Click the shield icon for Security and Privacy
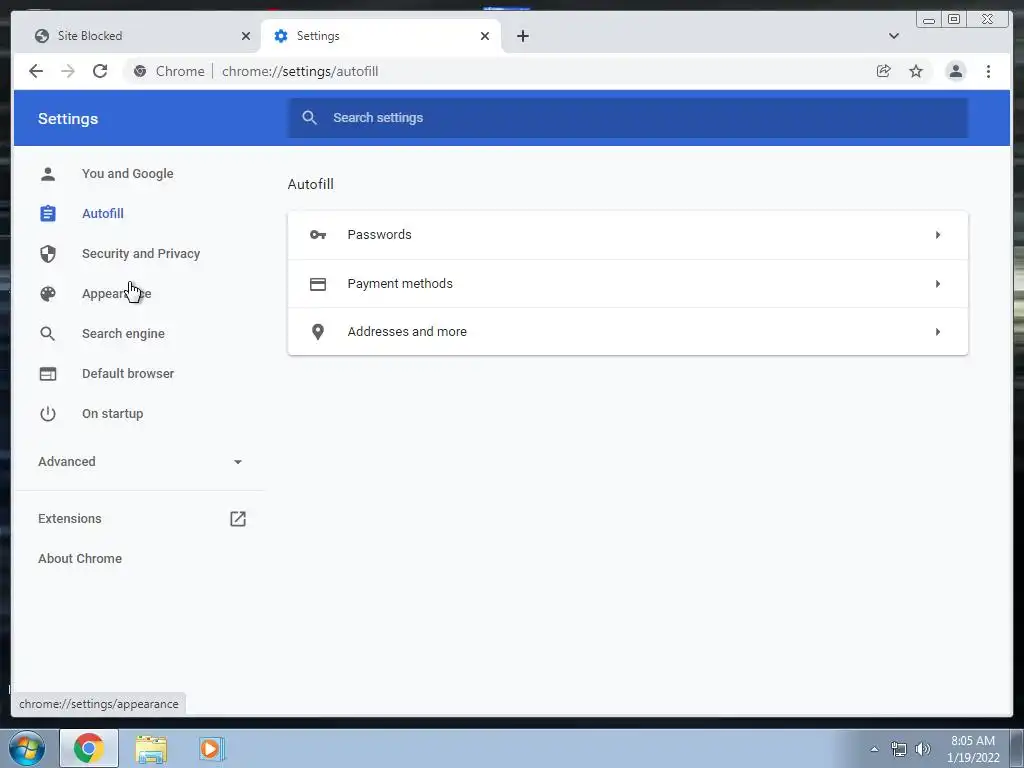 coord(48,253)
